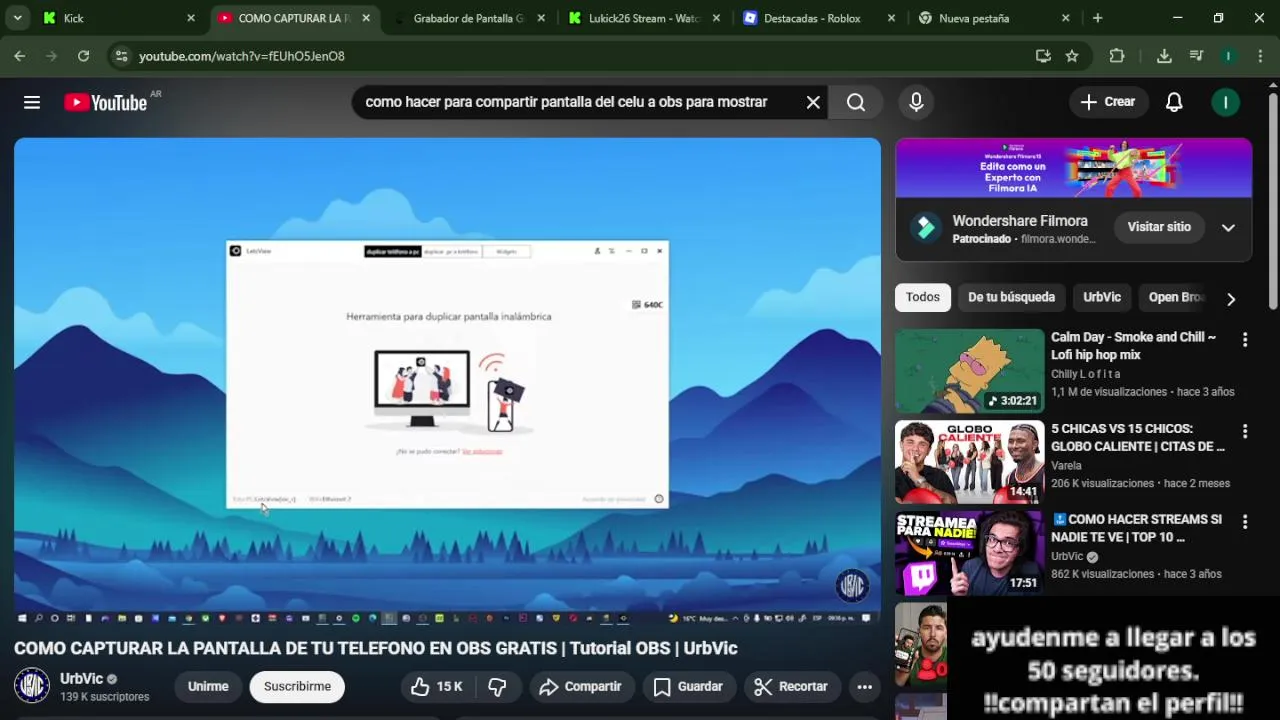Clear the YouTube search box text
The image size is (1280, 720).
point(813,102)
